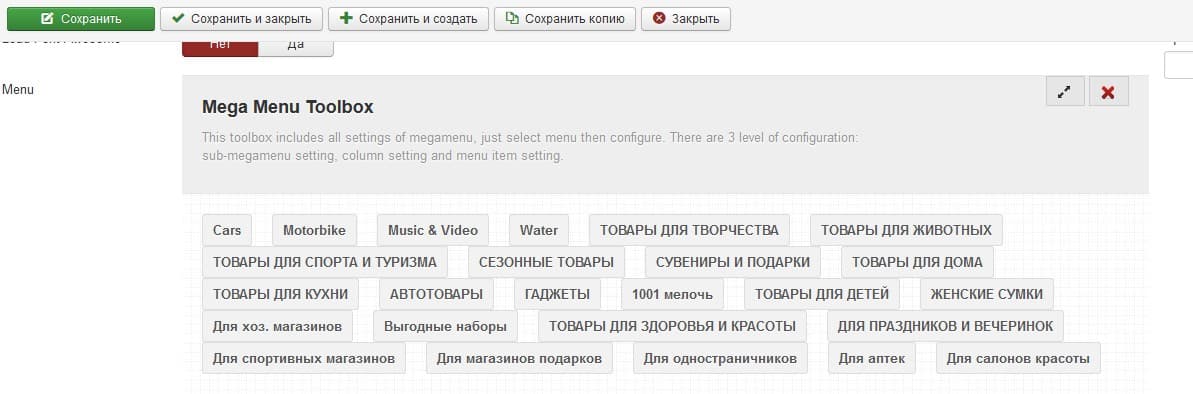This screenshot has height=394, width=1193.
Task: Pick the СЕЗОННЫЕ ТОВАРЫ menu item
Action: point(546,262)
